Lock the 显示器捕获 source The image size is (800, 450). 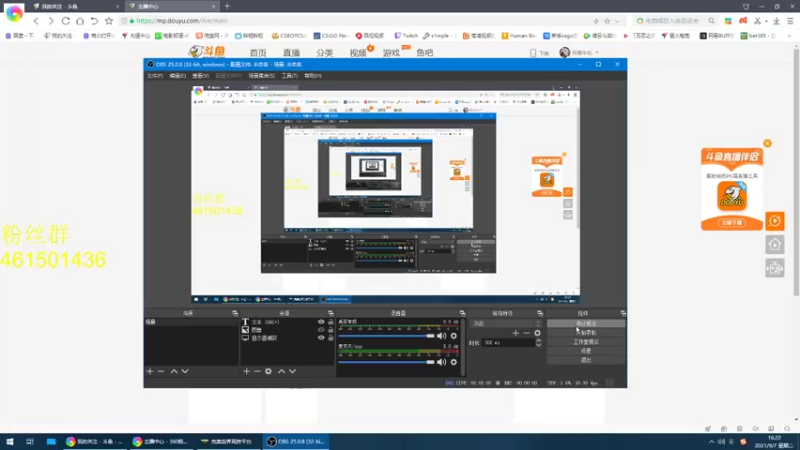[x=331, y=338]
